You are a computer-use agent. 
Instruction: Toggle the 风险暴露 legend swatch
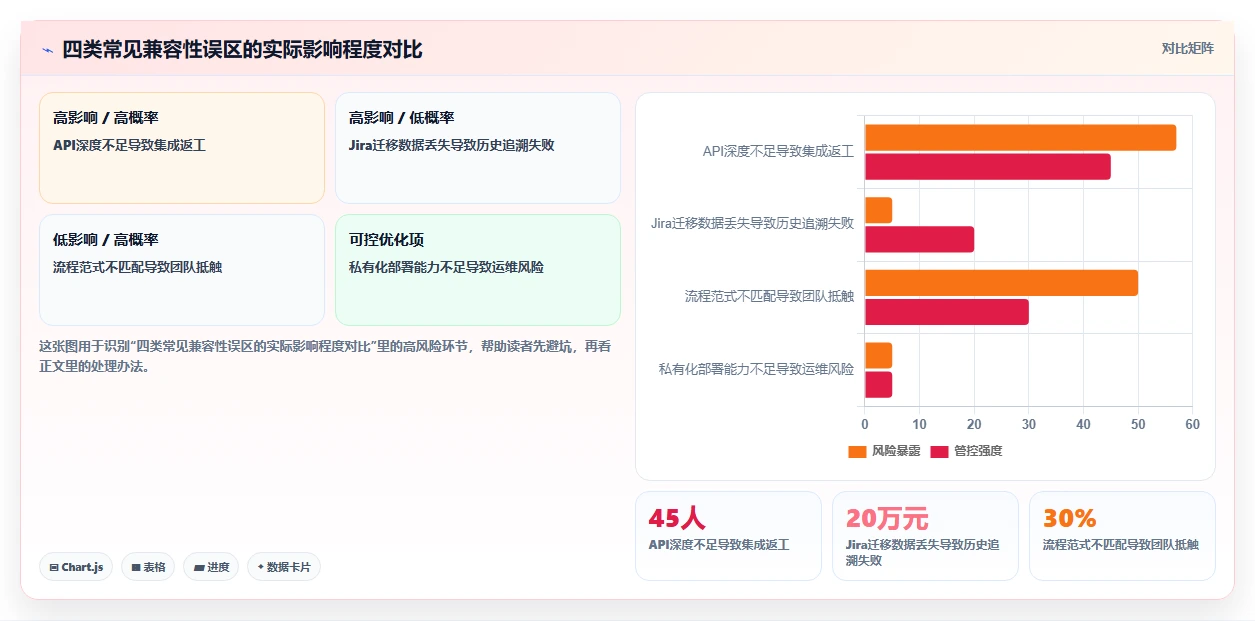[857, 451]
